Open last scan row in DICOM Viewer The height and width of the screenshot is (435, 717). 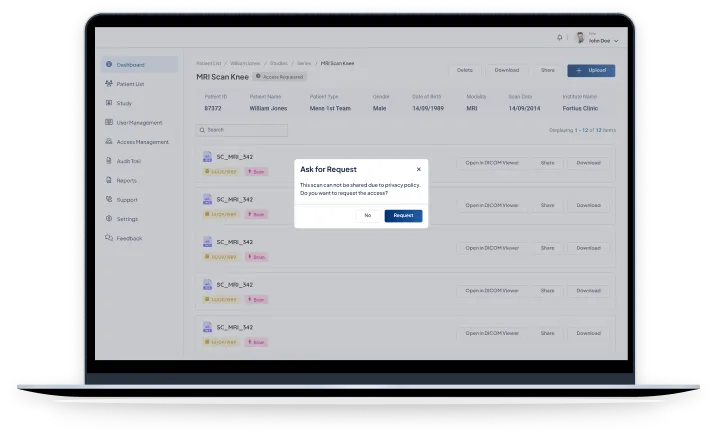492,333
